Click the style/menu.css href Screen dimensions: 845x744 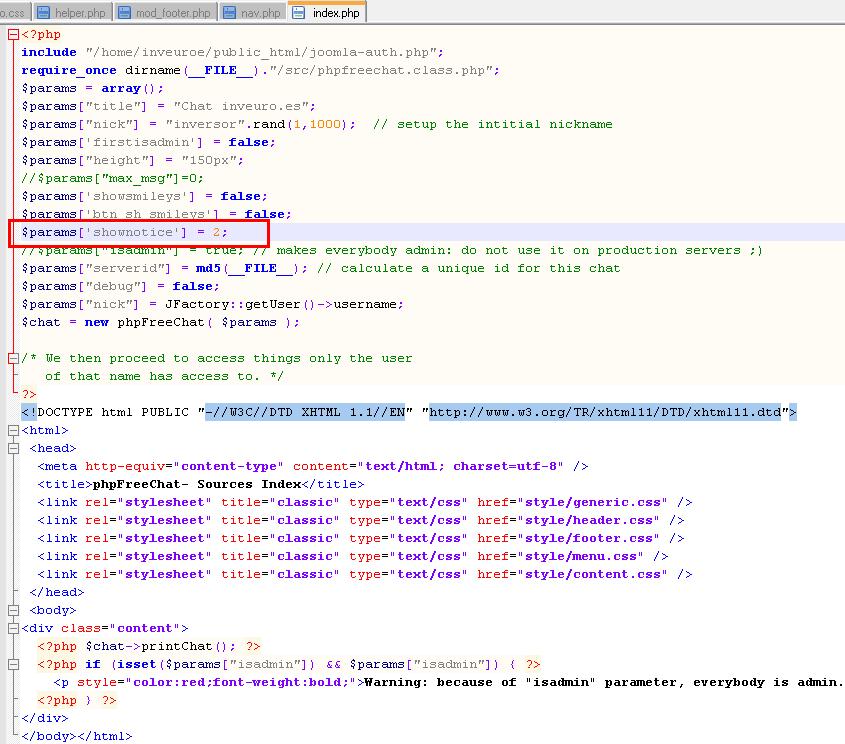[580, 557]
